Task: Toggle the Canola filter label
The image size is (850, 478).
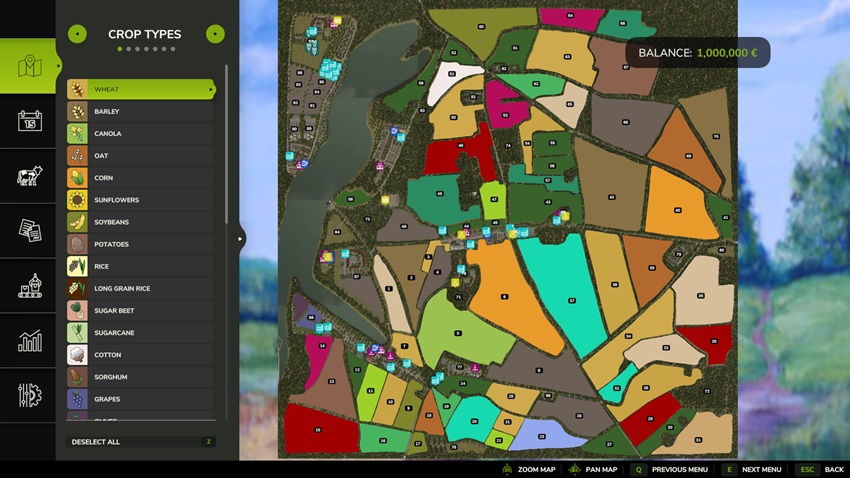Action: pyautogui.click(x=108, y=134)
